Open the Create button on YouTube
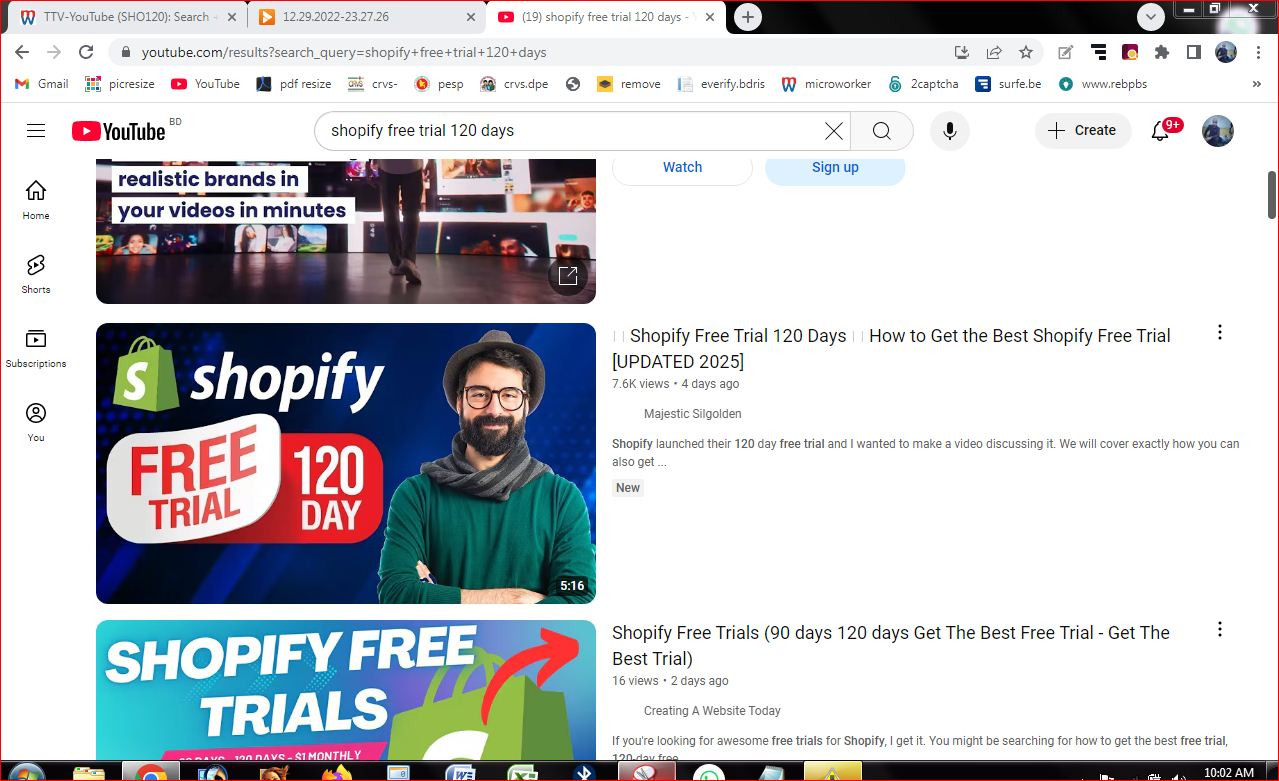1279x781 pixels. [1083, 131]
